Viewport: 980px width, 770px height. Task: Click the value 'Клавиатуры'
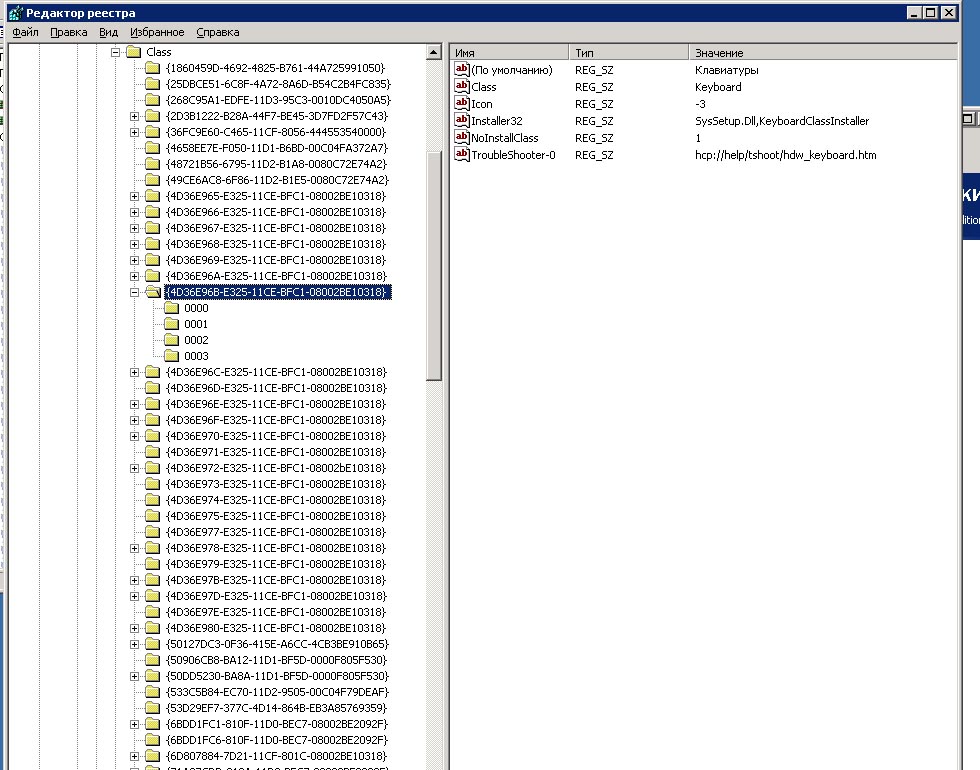click(726, 70)
